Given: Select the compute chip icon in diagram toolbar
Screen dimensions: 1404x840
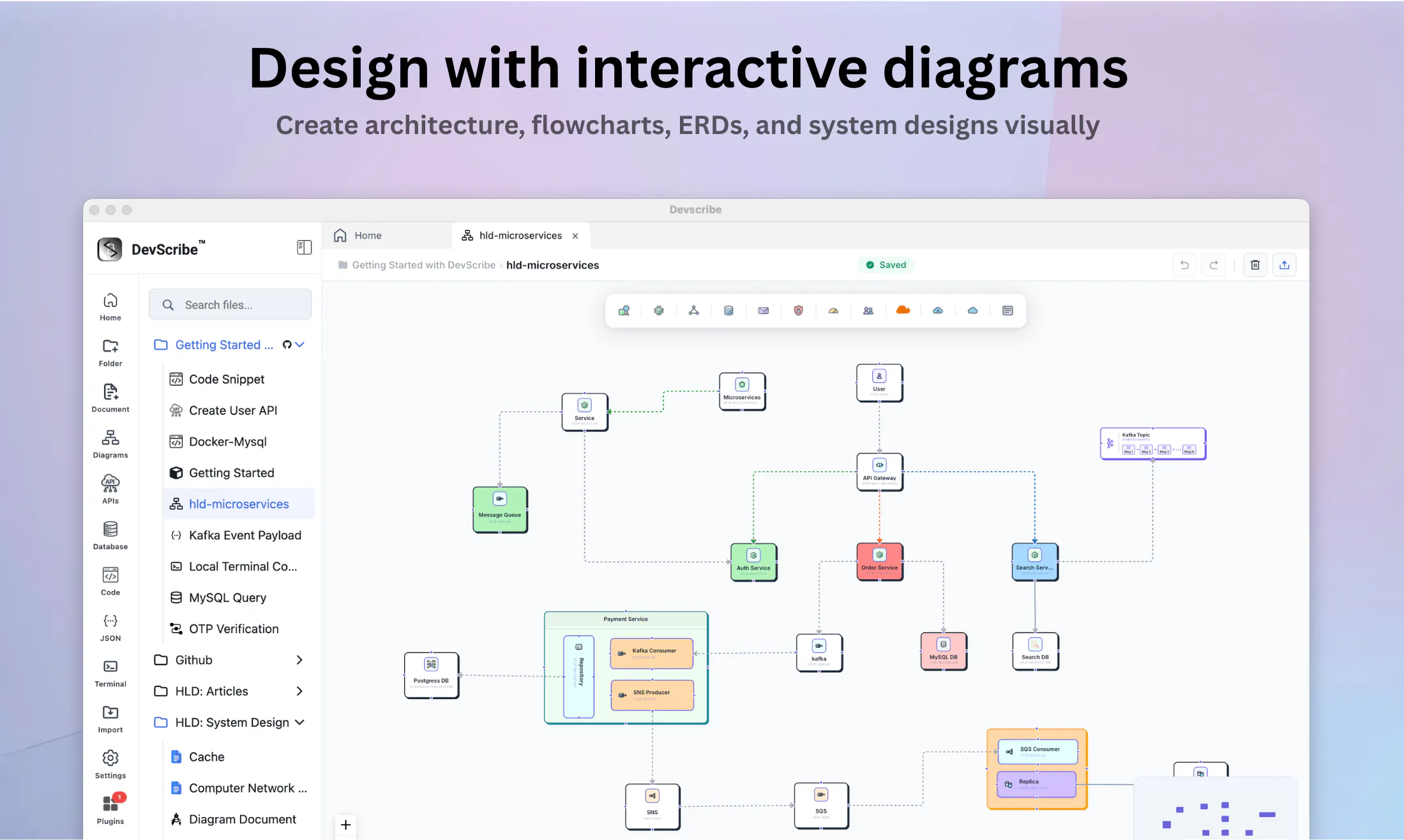Looking at the screenshot, I should (659, 311).
